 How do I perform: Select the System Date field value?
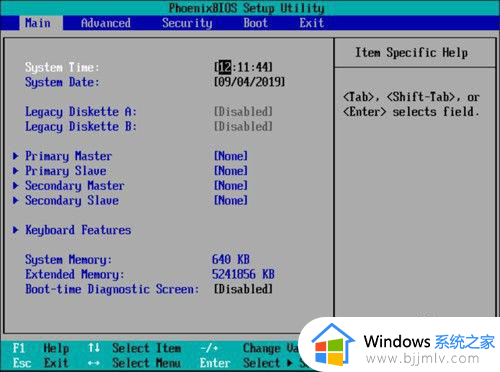pos(249,82)
